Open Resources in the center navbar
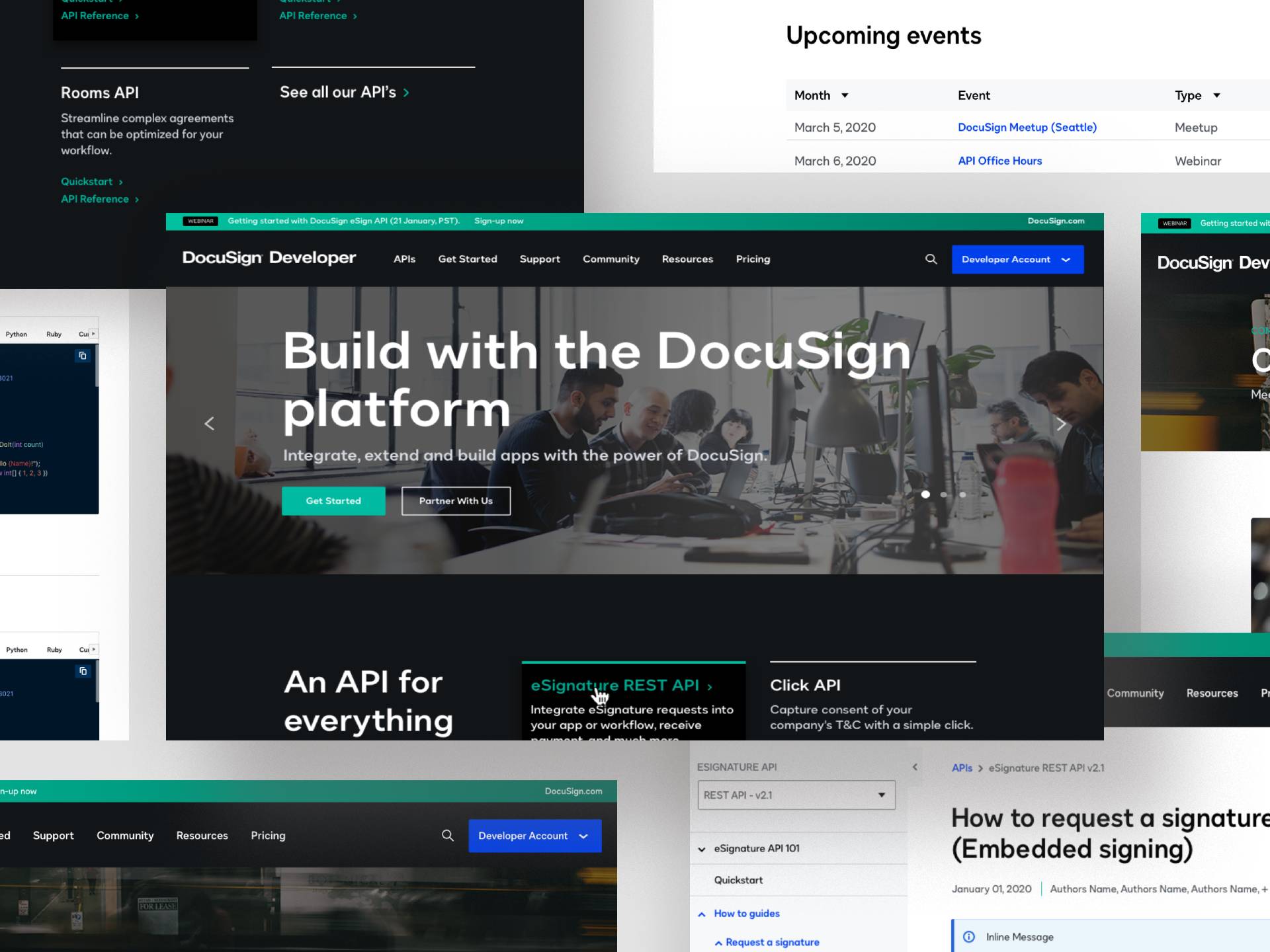This screenshot has height=952, width=1270. pyautogui.click(x=687, y=259)
